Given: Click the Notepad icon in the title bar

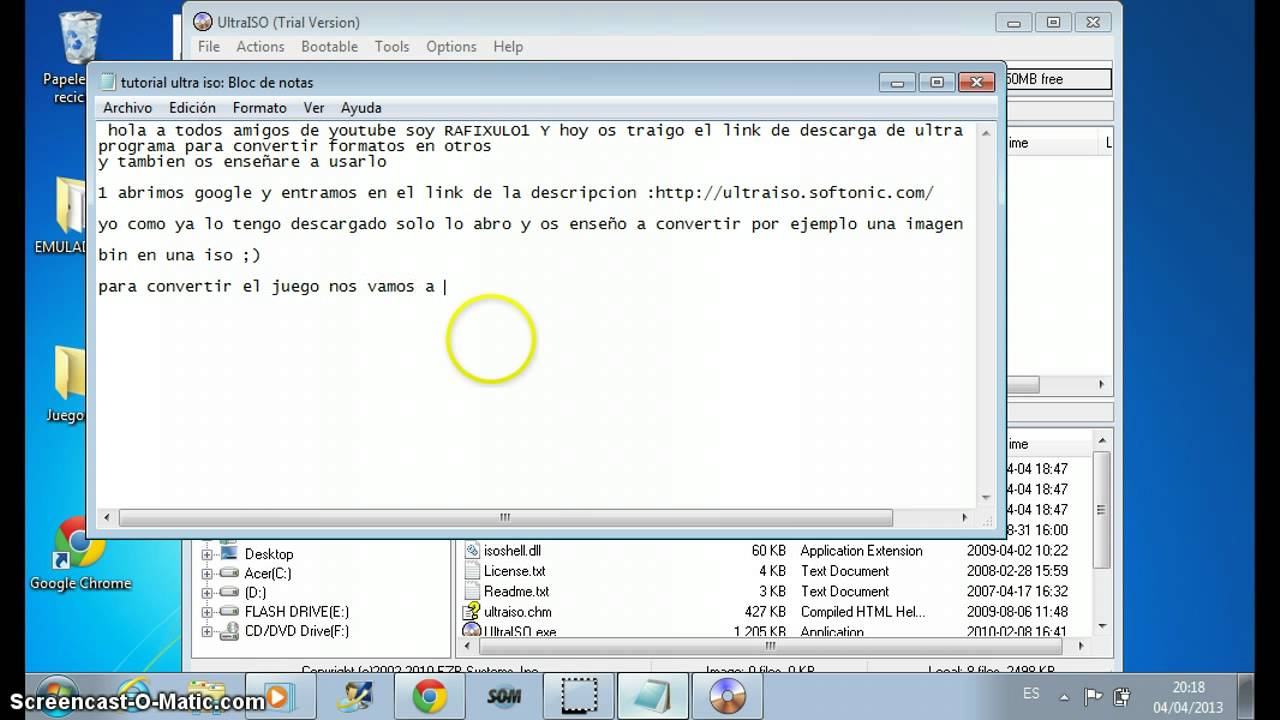Looking at the screenshot, I should coord(108,82).
